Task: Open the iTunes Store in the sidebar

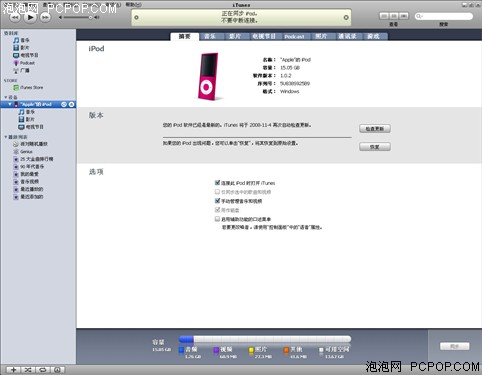Action: click(x=28, y=87)
